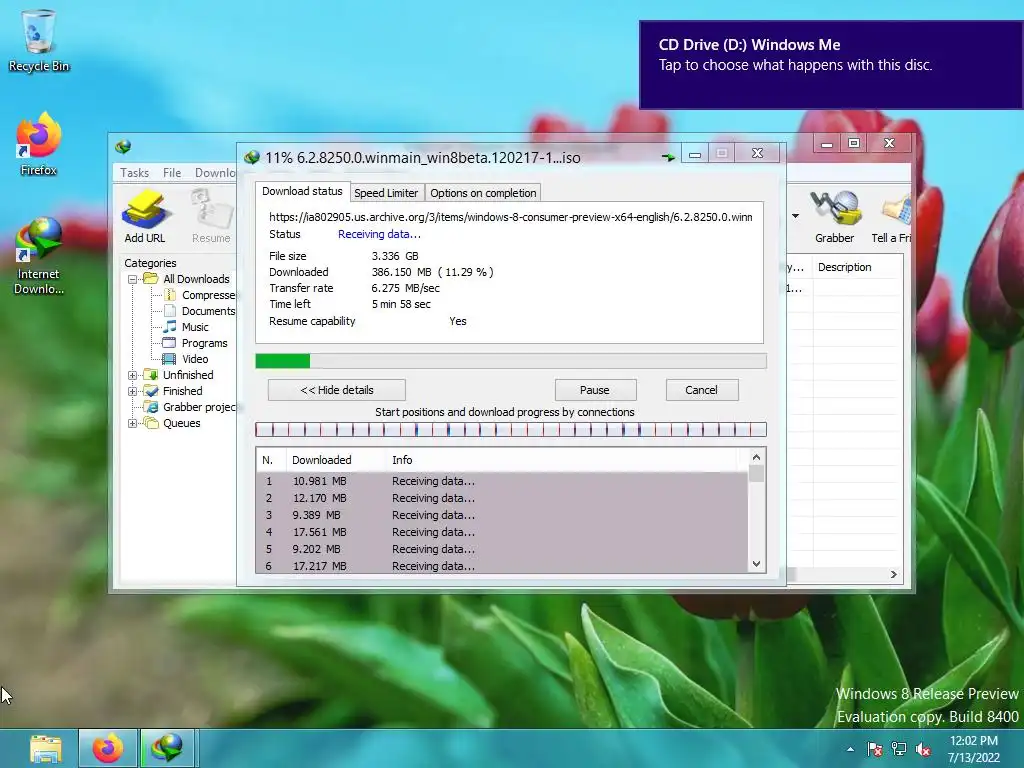Open the Firefox desktop shortcut
1024x768 pixels.
point(39,144)
